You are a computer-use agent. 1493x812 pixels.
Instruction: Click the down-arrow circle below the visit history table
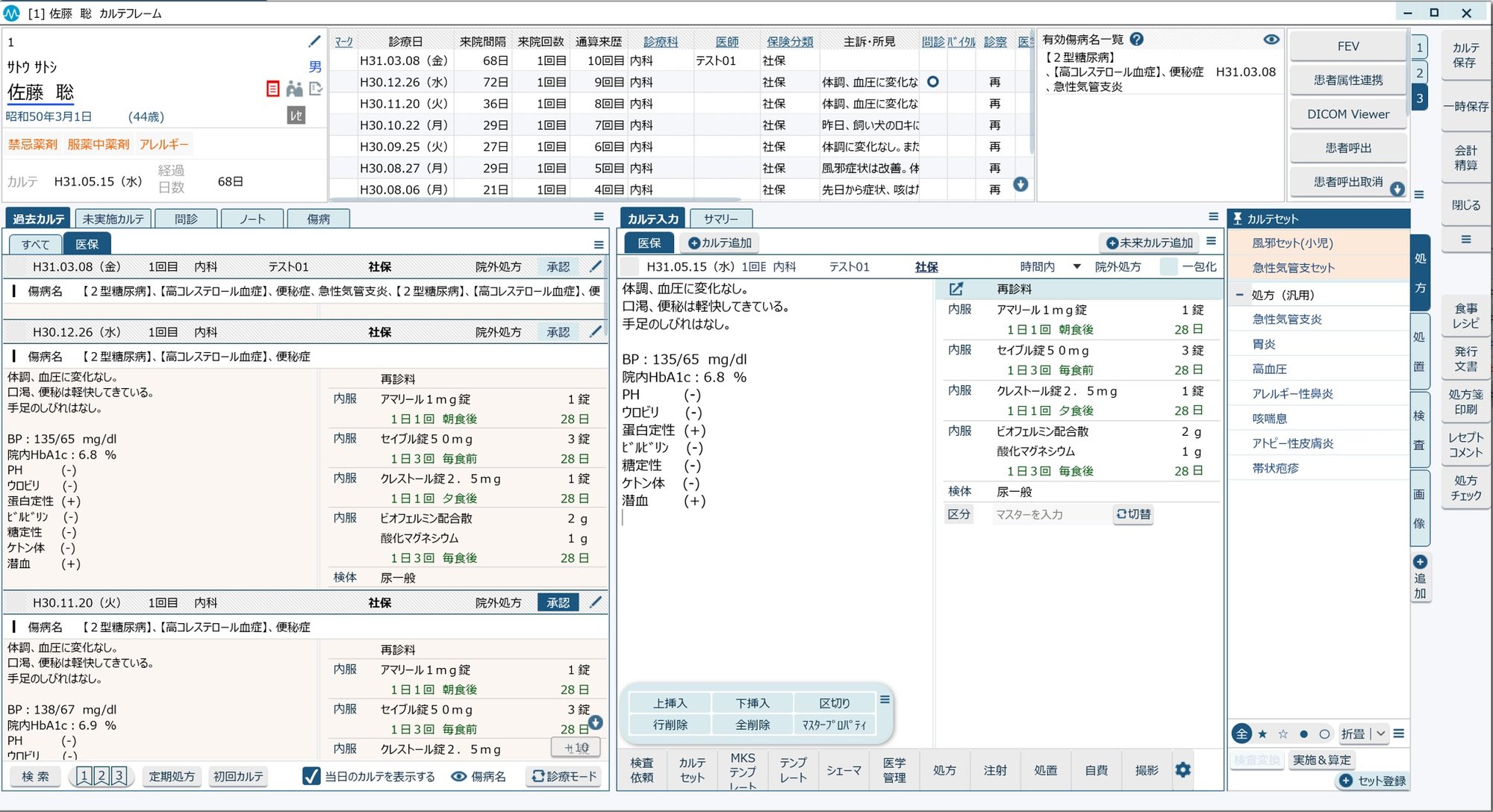click(1020, 184)
